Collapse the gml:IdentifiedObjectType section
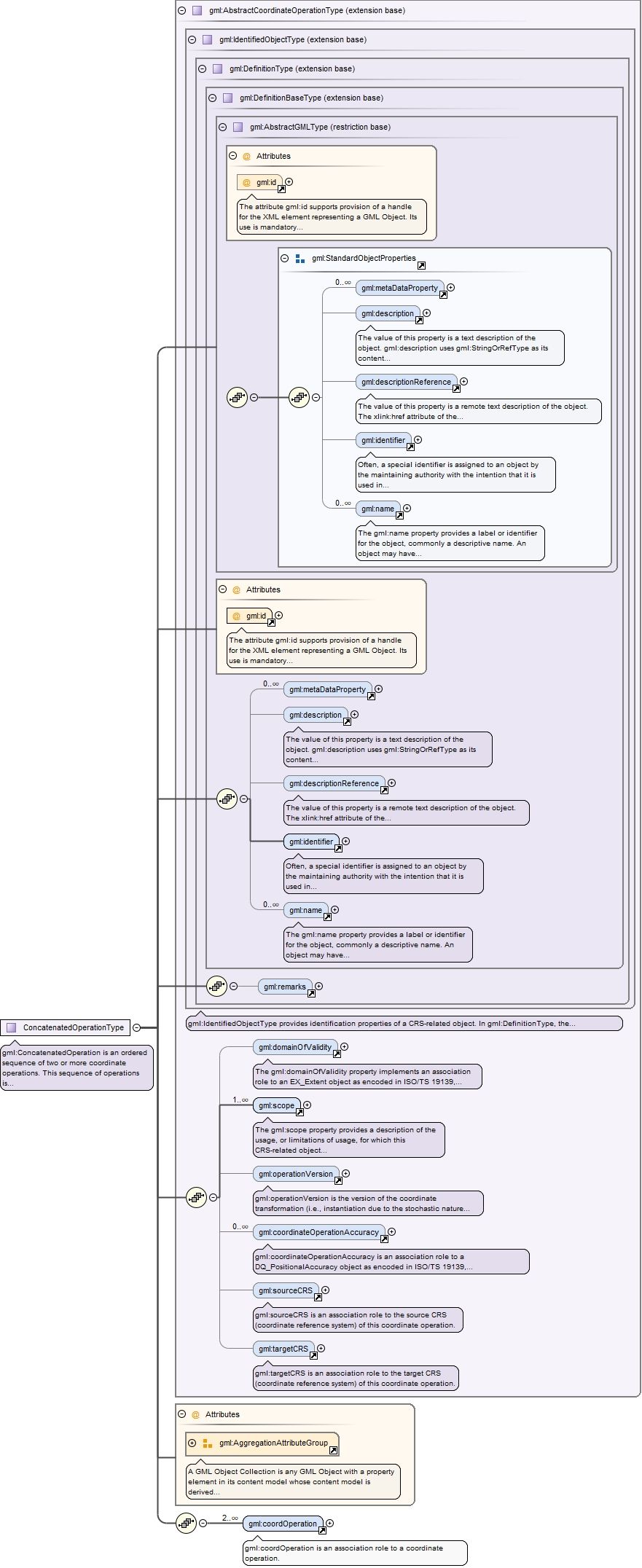This screenshot has width=642, height=1568. (192, 40)
